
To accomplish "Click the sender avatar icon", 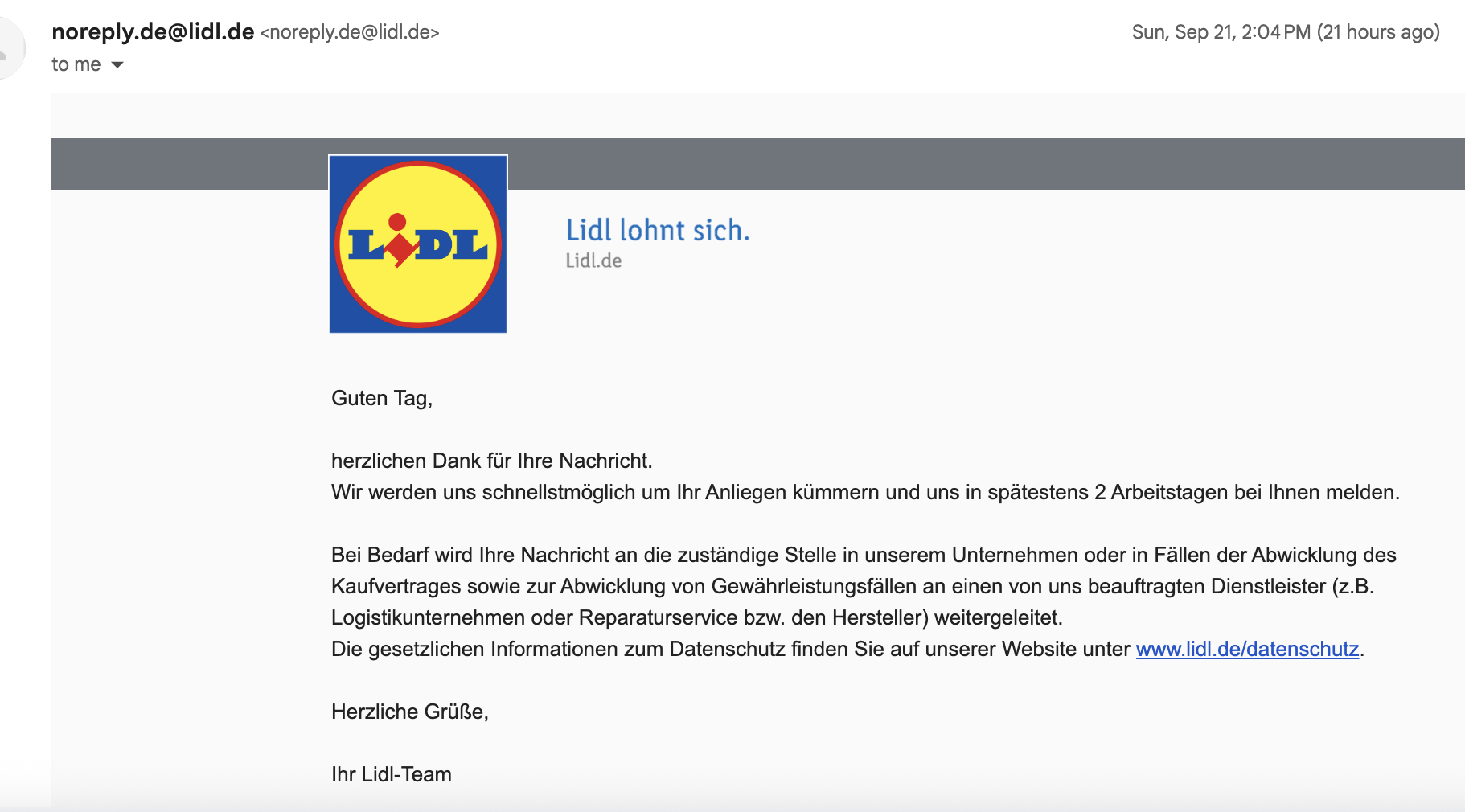I will 8,48.
